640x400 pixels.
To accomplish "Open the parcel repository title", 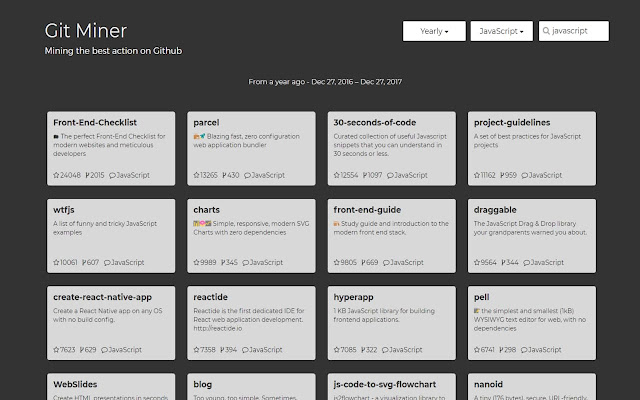I will (x=206, y=122).
